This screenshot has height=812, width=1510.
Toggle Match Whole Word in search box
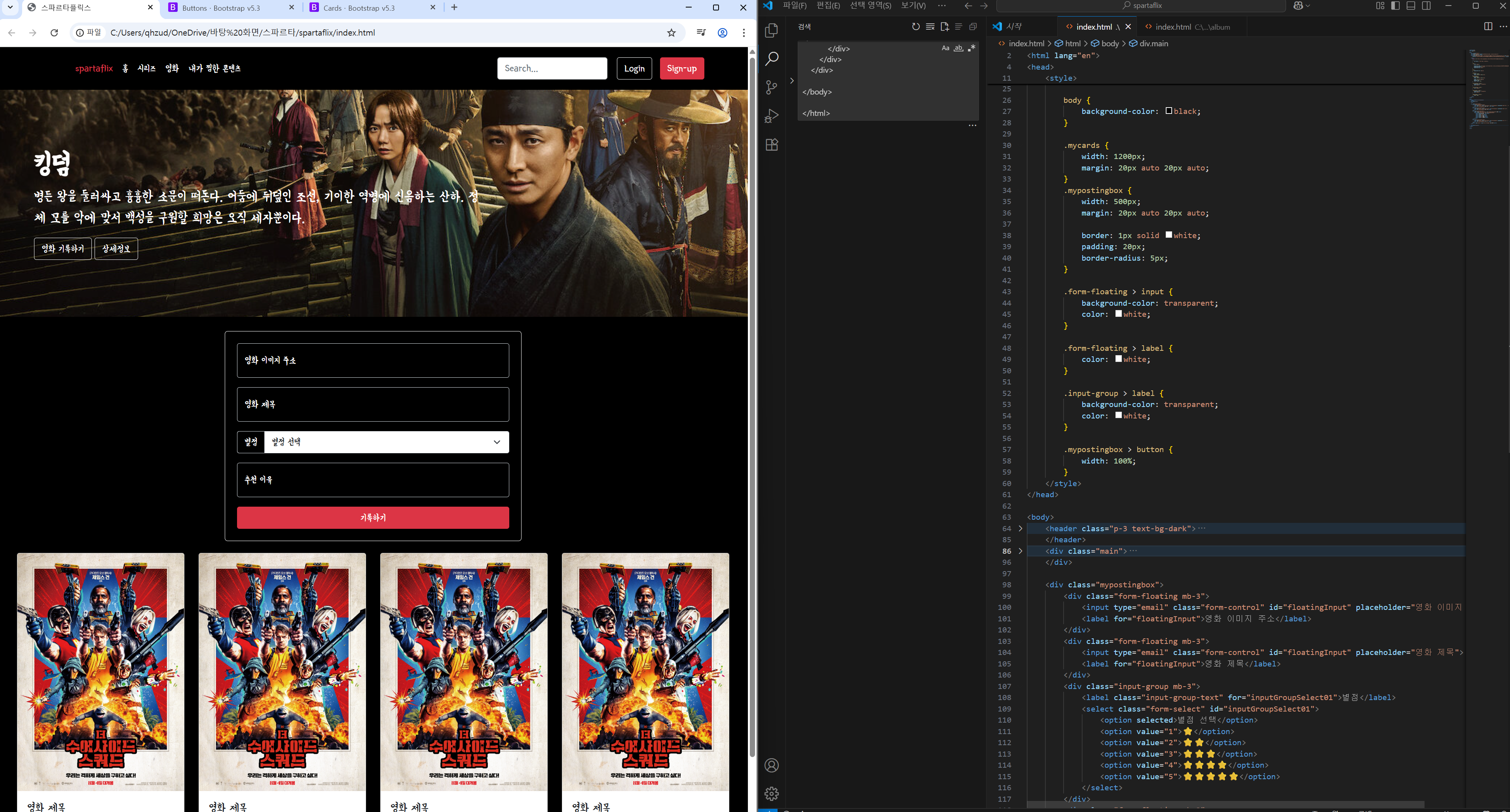[x=958, y=48]
